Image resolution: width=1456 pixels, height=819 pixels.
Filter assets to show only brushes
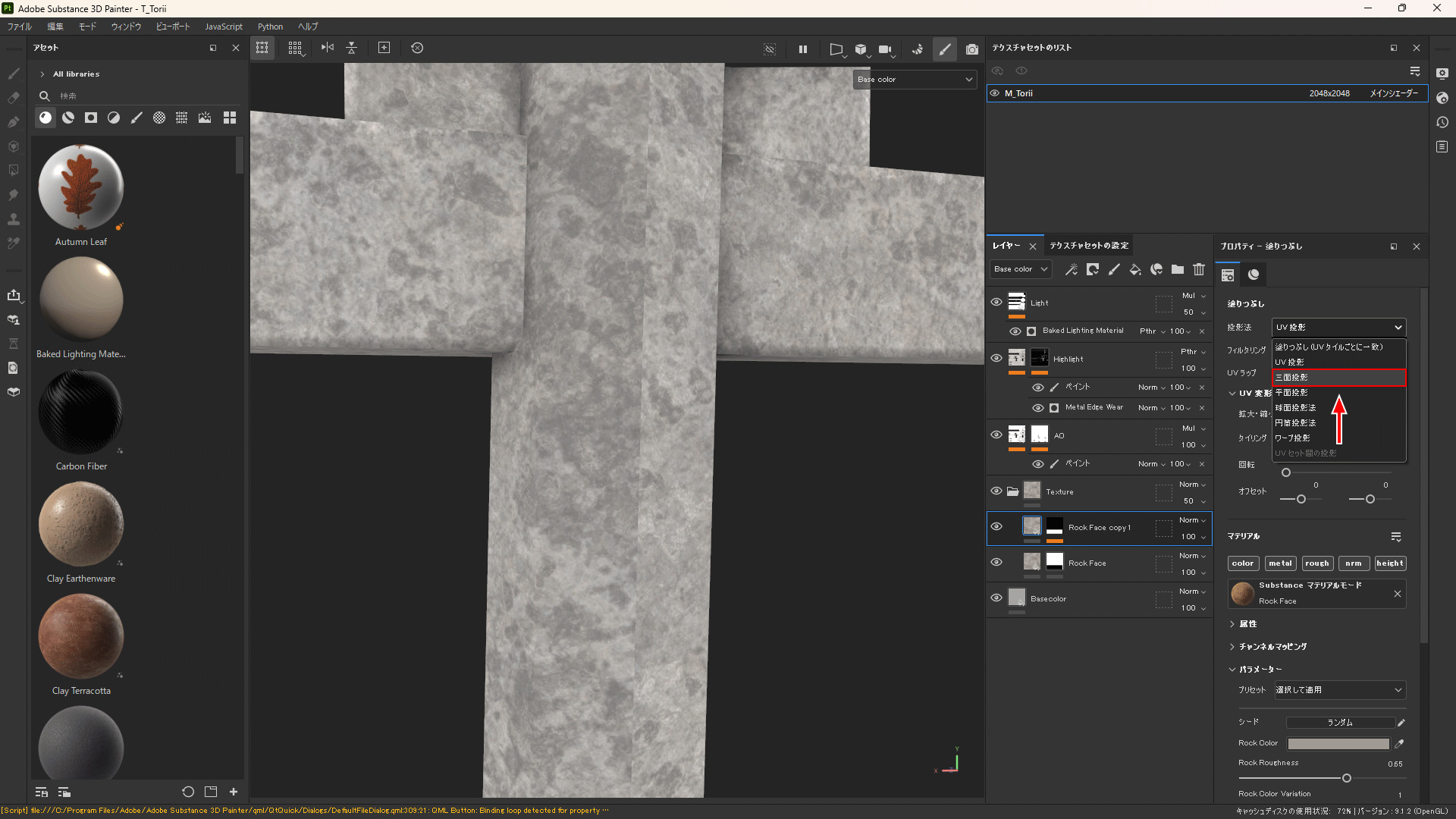pos(137,118)
